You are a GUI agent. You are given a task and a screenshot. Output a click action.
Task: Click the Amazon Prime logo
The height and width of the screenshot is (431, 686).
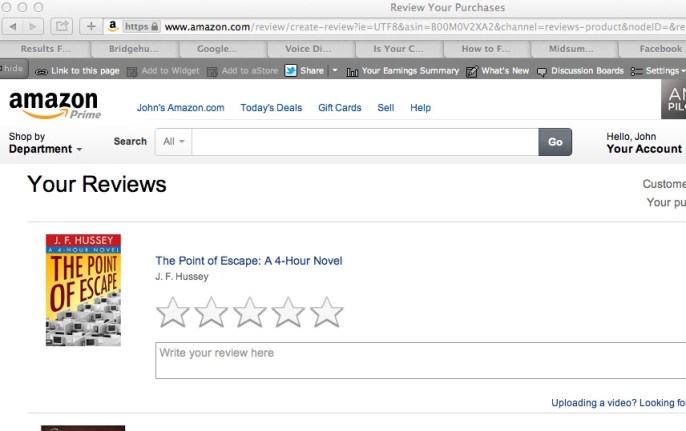[54, 105]
